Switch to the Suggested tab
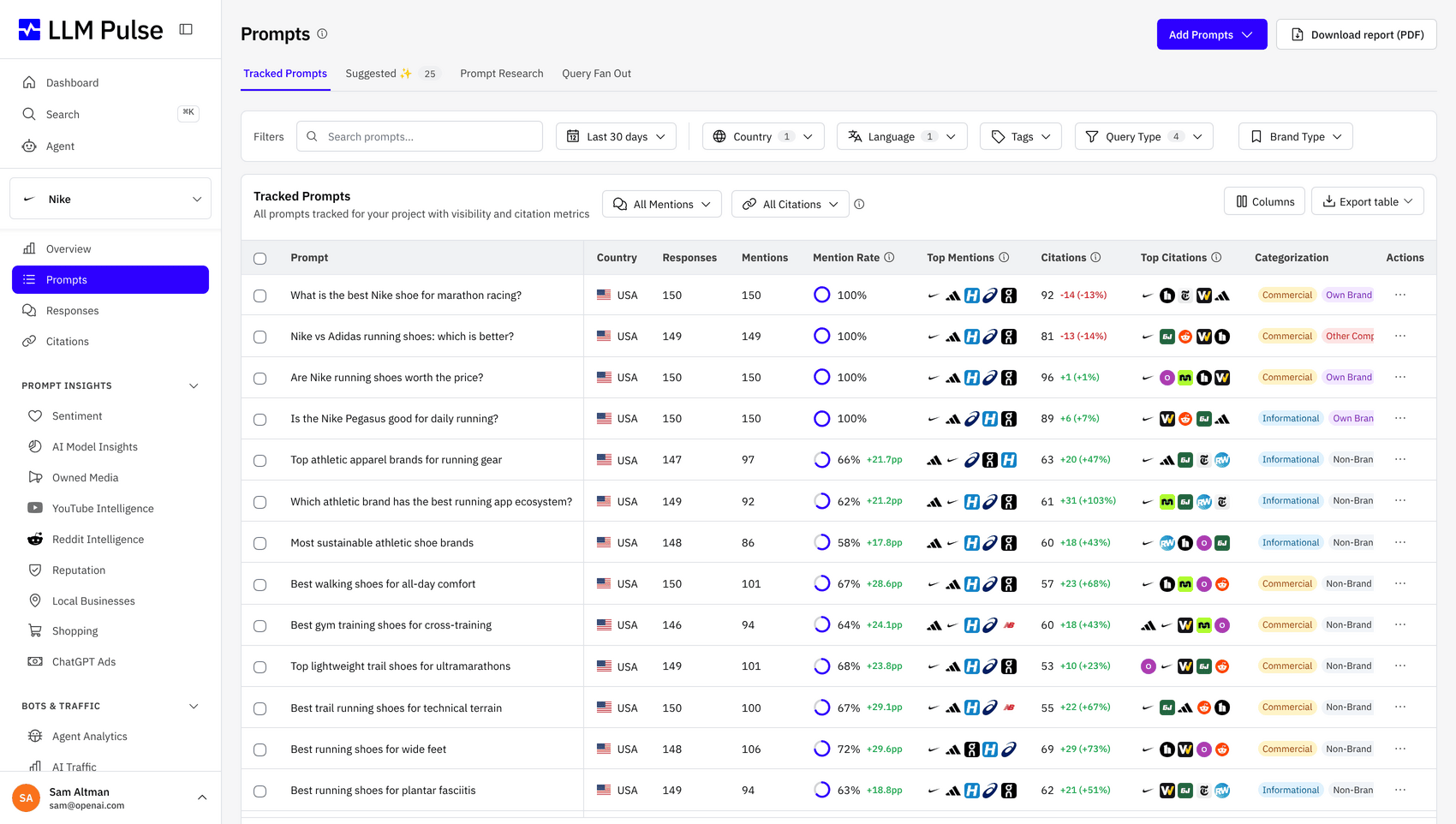The image size is (1456, 824). click(x=391, y=73)
